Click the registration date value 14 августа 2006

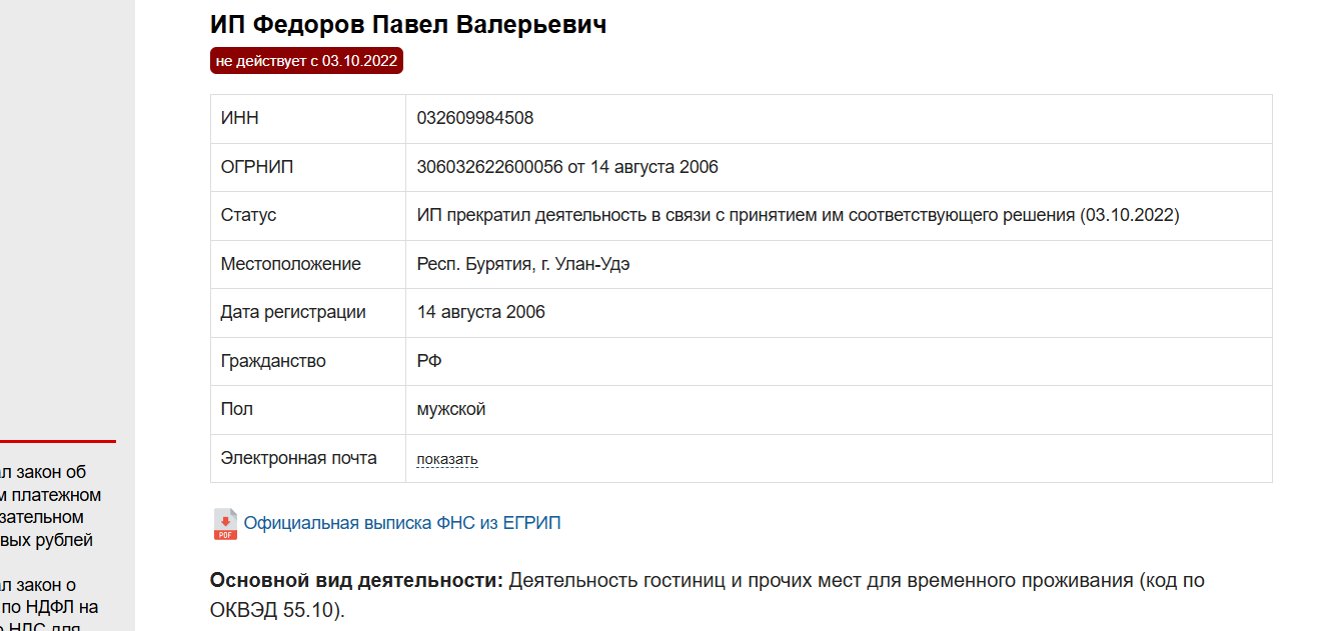click(481, 312)
